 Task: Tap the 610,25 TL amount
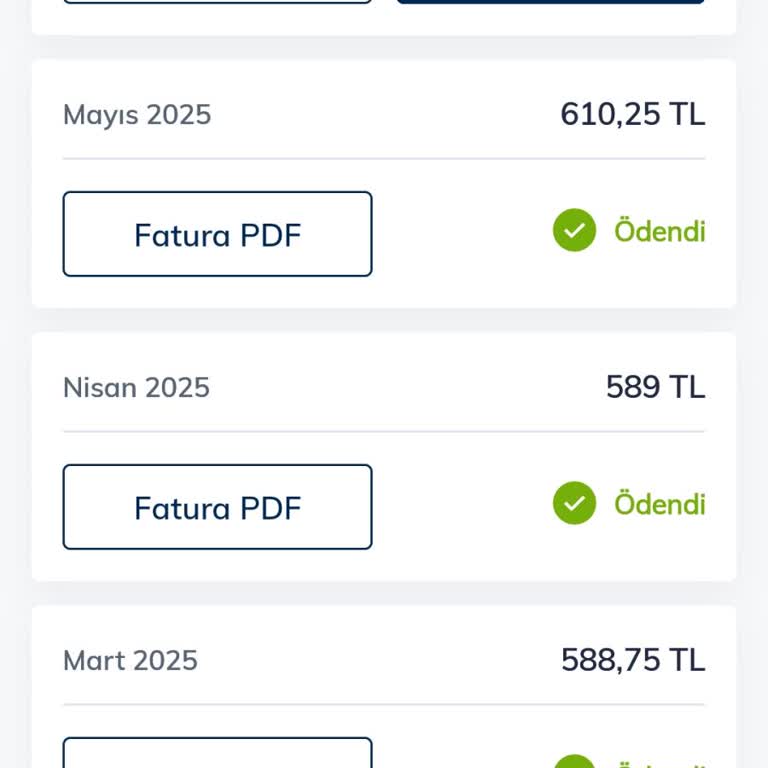point(632,114)
